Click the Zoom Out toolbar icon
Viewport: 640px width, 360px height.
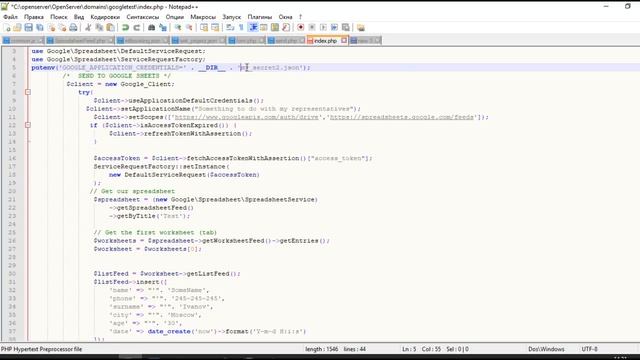[x=189, y=28]
